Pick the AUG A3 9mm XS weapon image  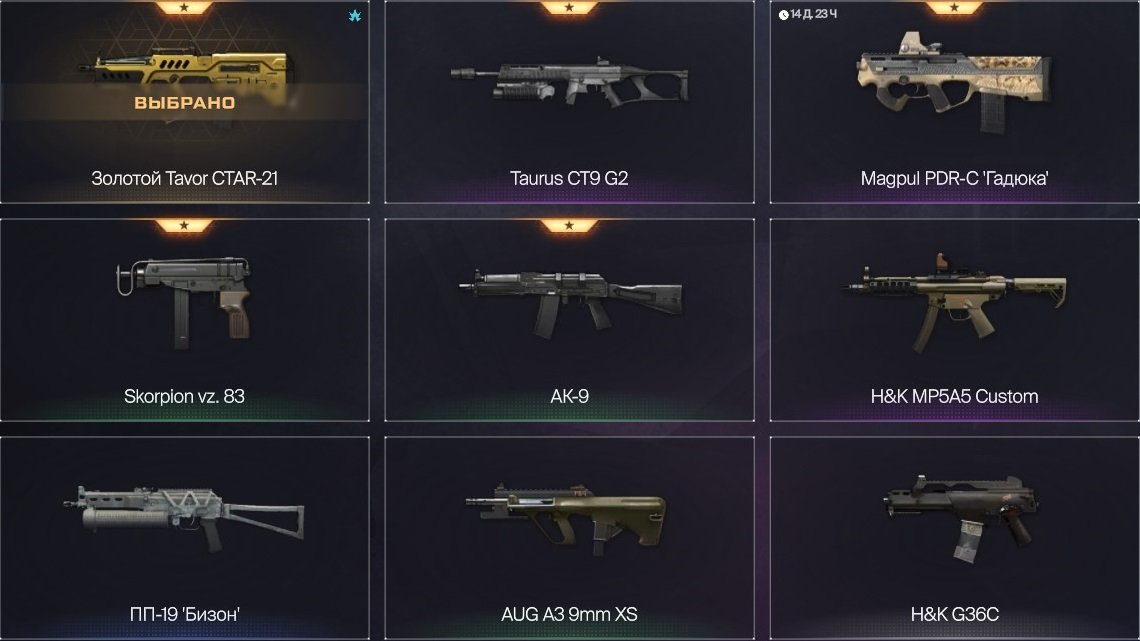[566, 520]
